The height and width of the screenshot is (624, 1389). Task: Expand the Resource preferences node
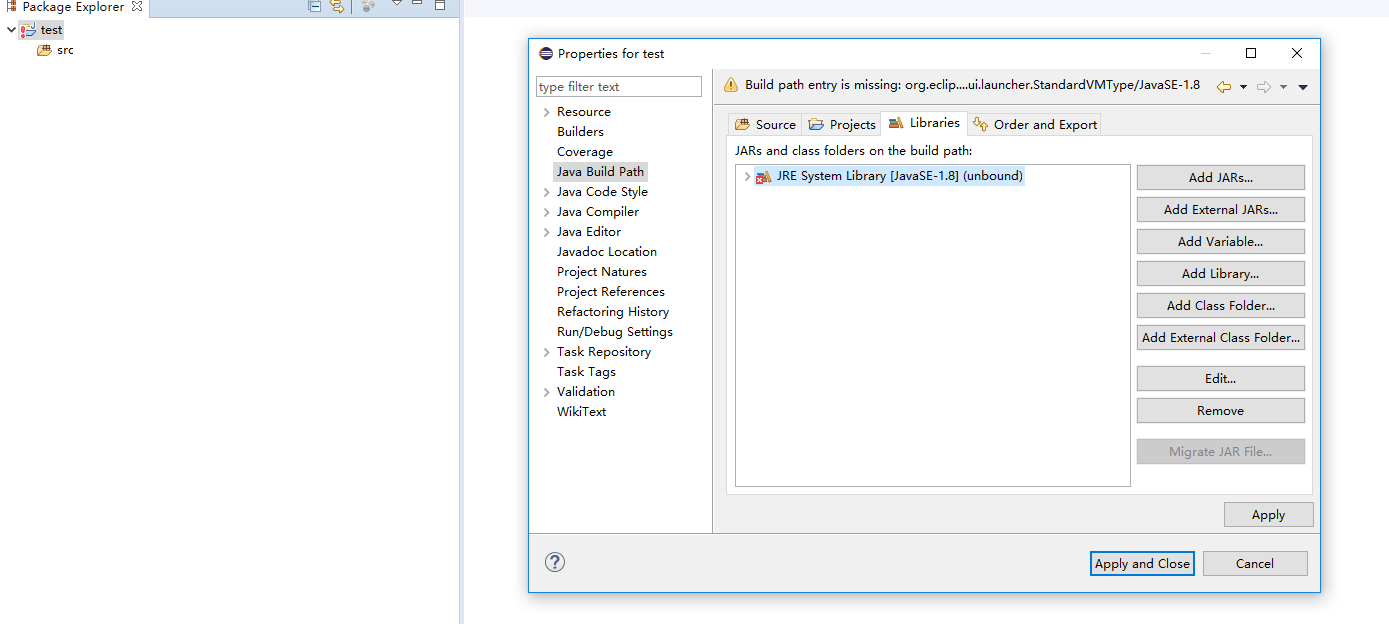click(x=546, y=112)
